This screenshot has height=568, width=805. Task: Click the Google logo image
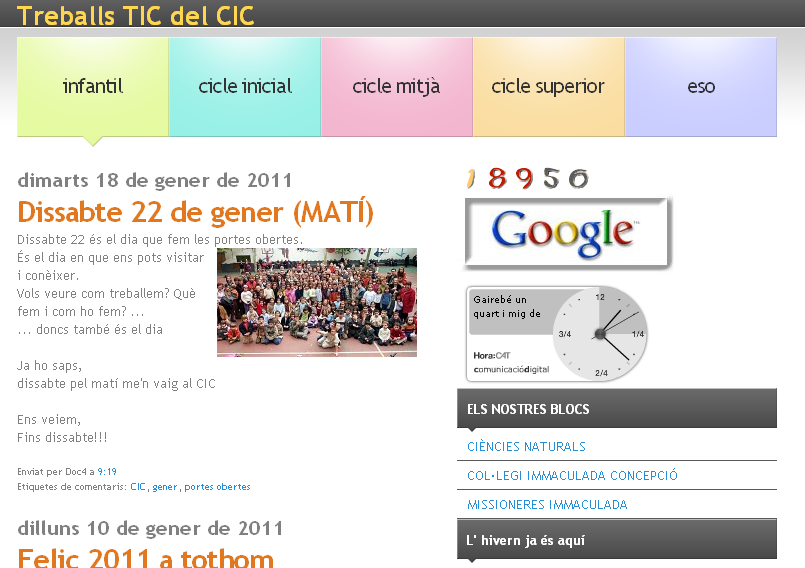coord(567,232)
